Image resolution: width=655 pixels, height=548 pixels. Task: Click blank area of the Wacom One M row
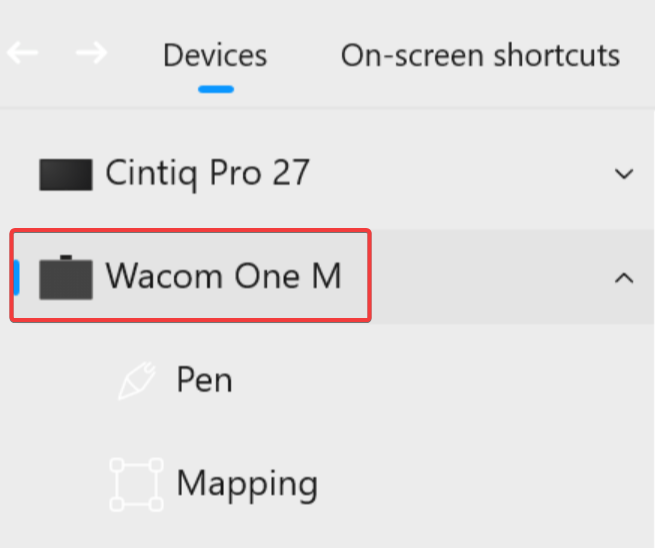(480, 277)
